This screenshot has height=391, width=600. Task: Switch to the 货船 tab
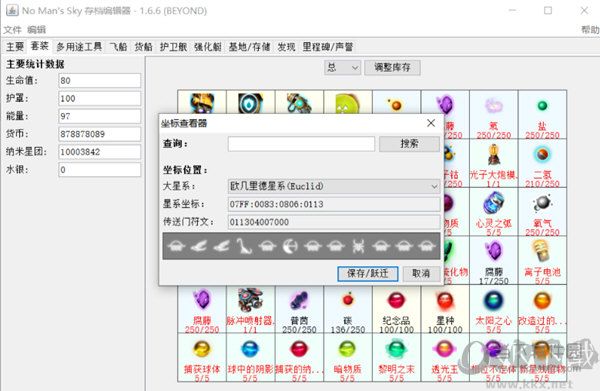pos(143,47)
